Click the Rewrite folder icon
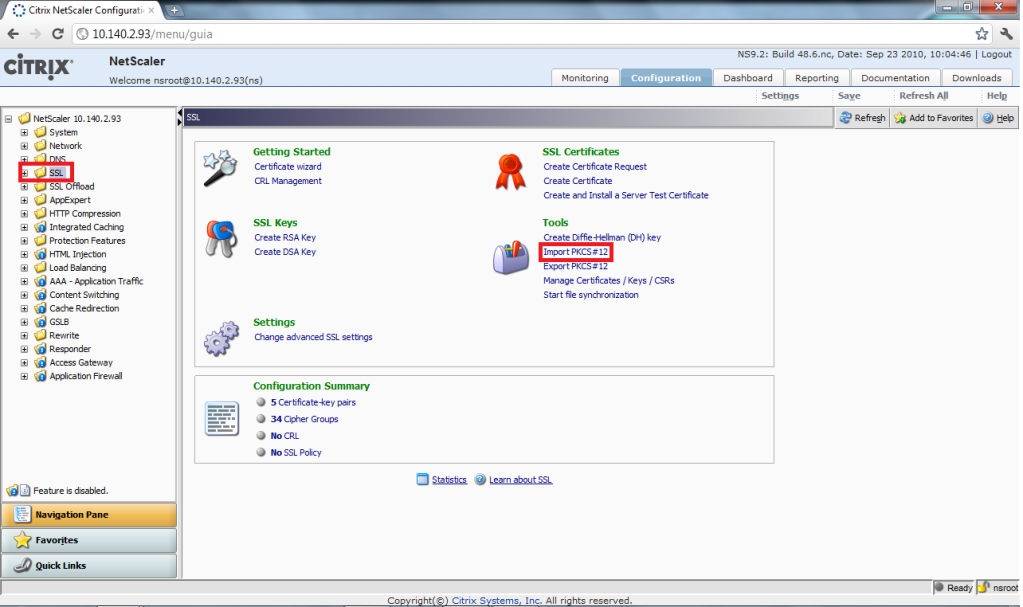 click(x=40, y=335)
